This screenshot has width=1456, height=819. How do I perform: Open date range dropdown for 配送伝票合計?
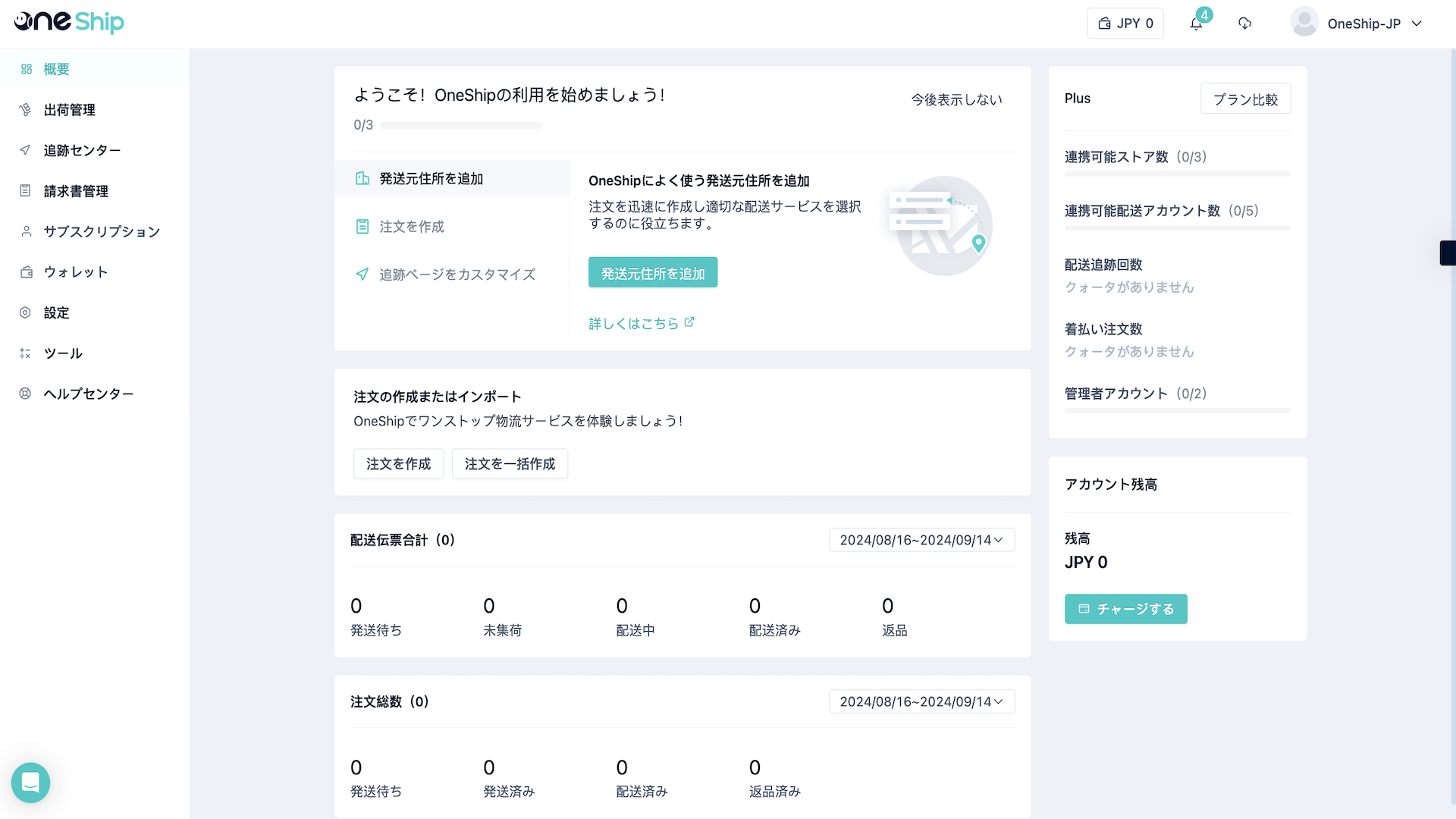tap(921, 540)
